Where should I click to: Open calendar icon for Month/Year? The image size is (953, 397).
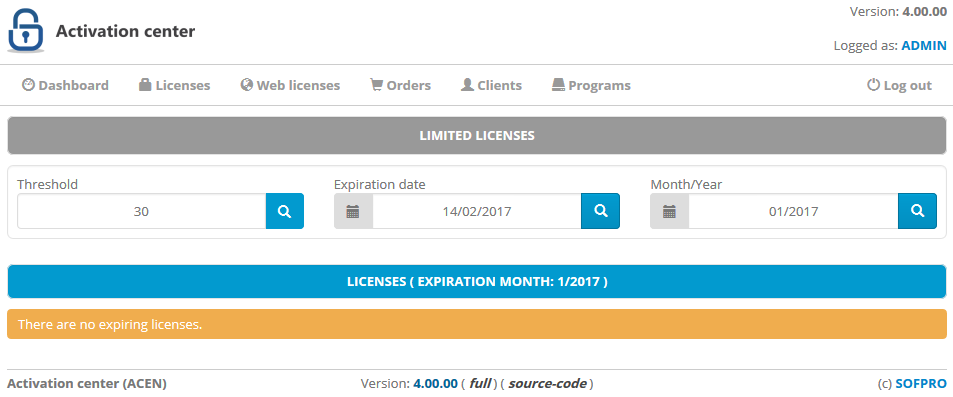click(x=669, y=211)
